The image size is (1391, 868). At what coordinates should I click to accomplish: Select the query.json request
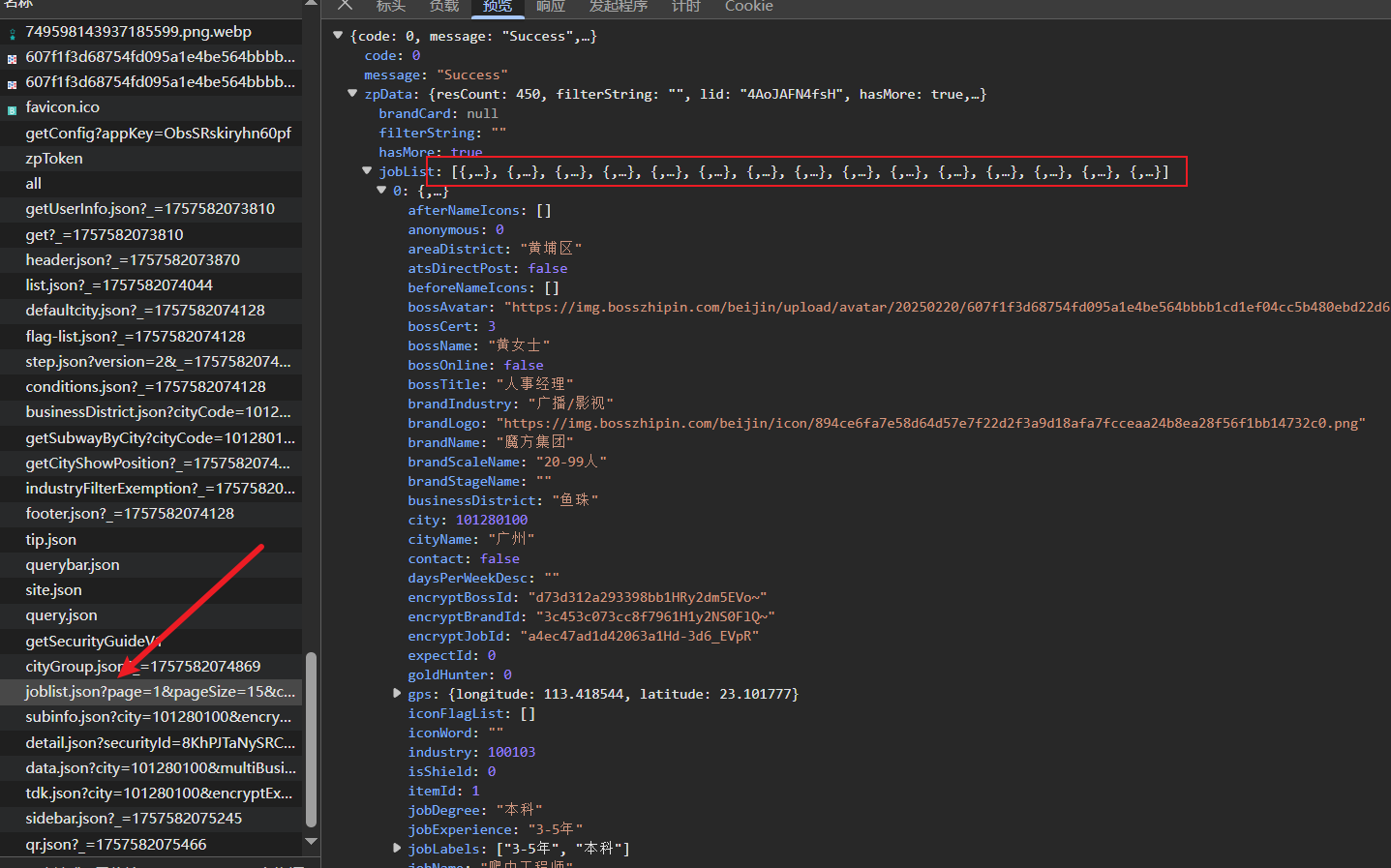click(x=151, y=615)
